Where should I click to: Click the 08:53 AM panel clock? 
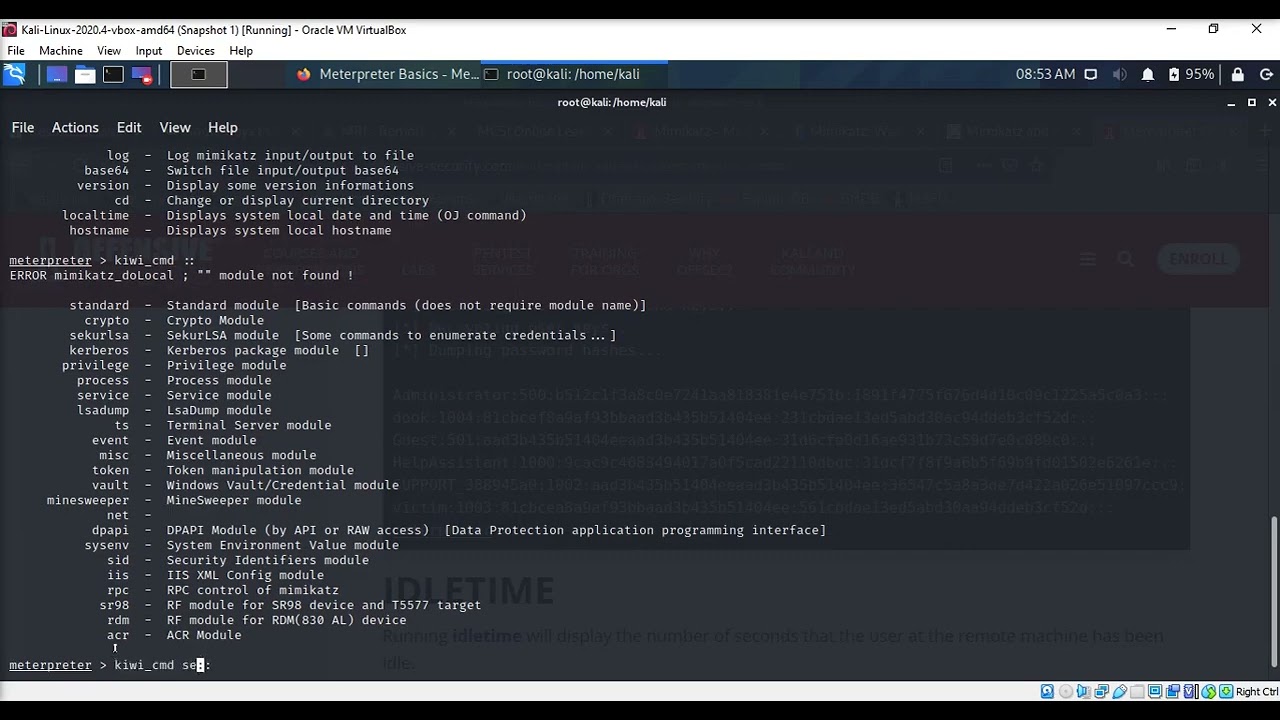coord(1045,74)
